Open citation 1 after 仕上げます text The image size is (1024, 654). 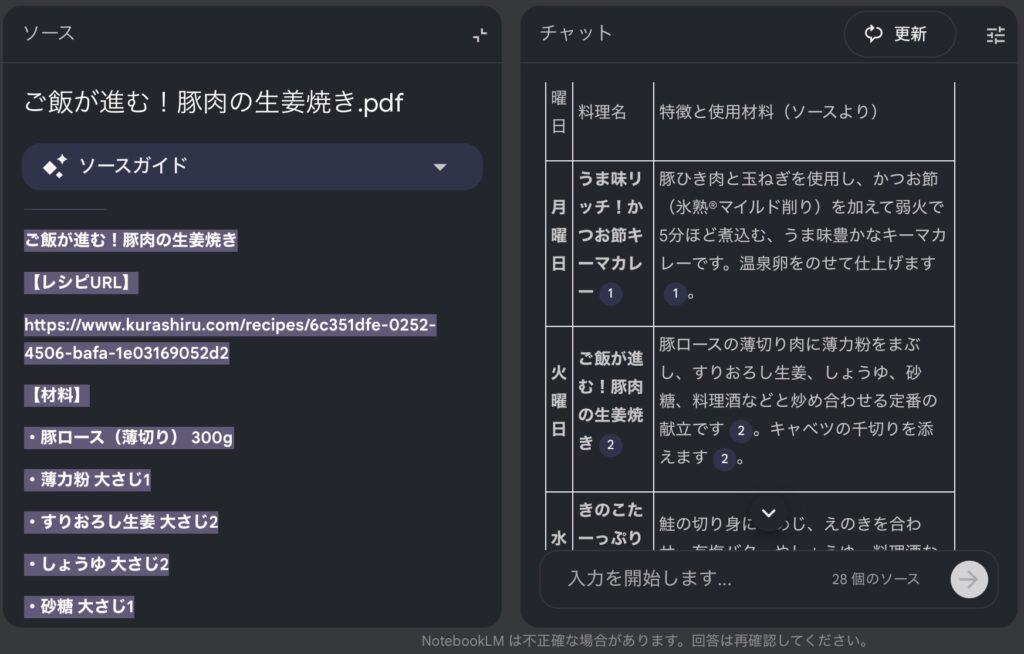675,294
